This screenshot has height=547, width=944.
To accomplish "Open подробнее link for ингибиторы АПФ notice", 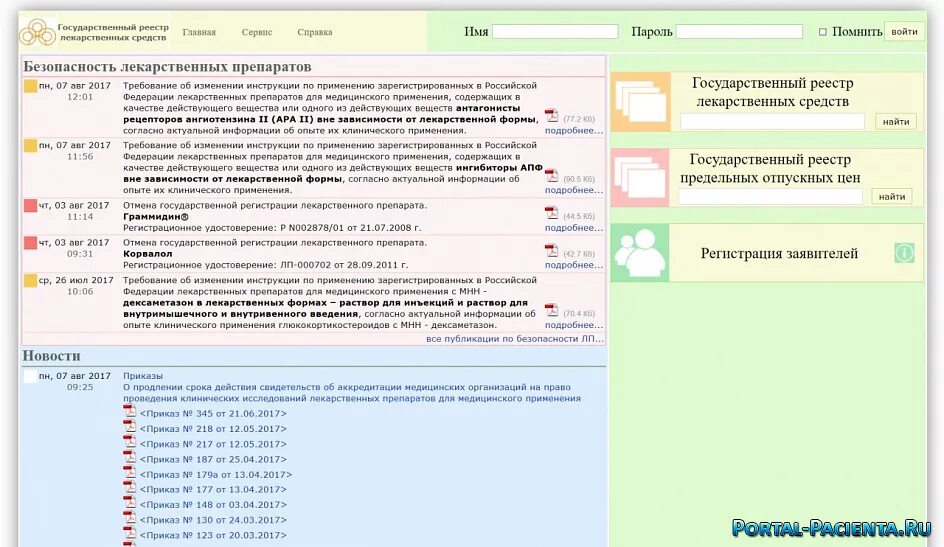I will point(574,190).
